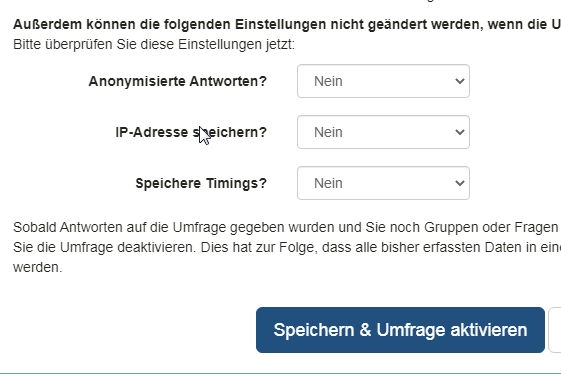
Task: Click 'Nein' value in Speichere Timings field
Action: pyautogui.click(x=328, y=183)
